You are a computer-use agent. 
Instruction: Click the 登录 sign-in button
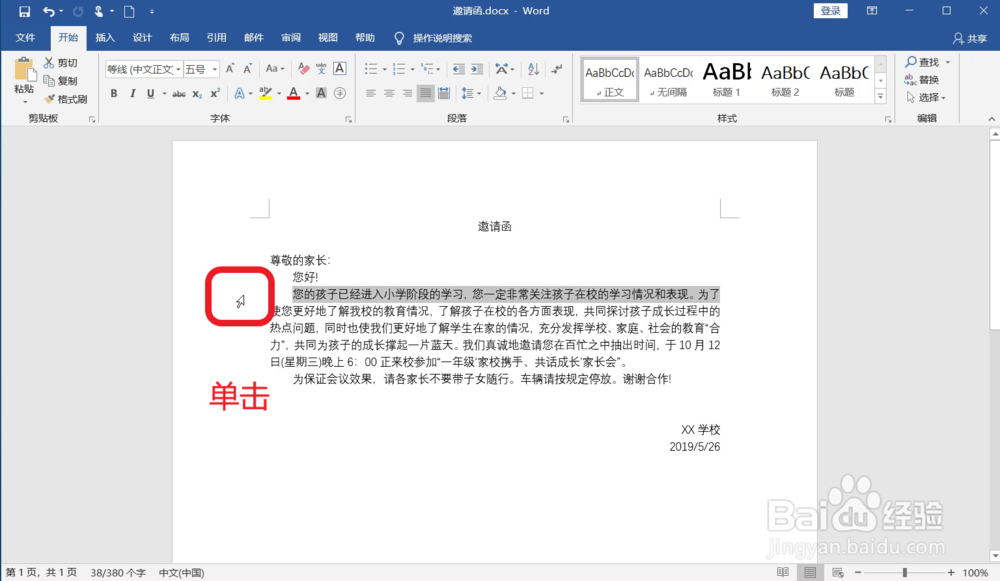(830, 10)
